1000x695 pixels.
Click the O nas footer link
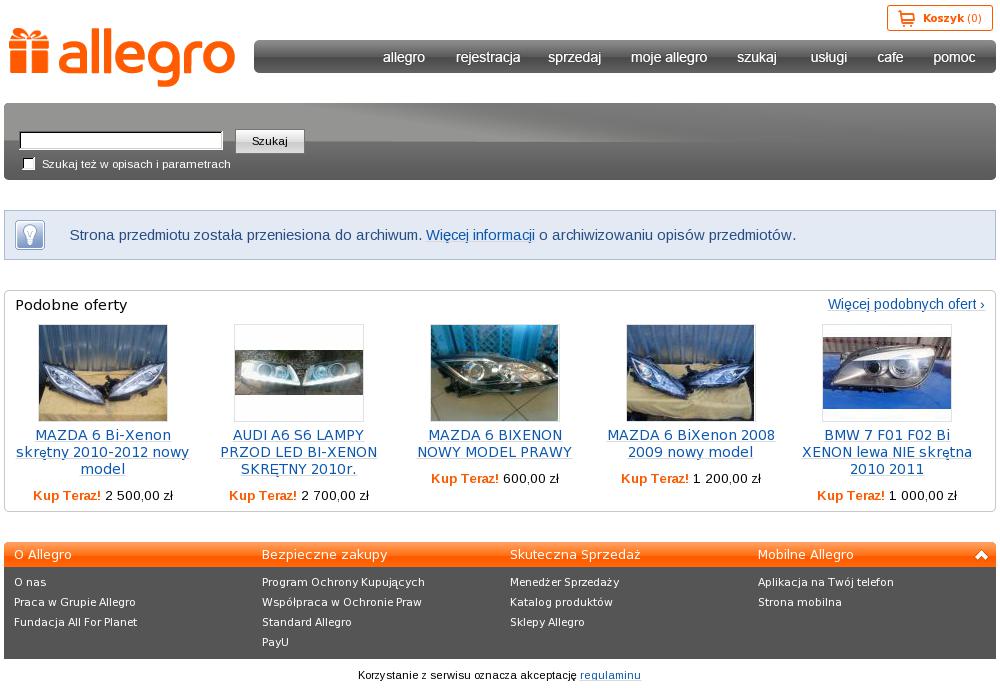tap(30, 582)
